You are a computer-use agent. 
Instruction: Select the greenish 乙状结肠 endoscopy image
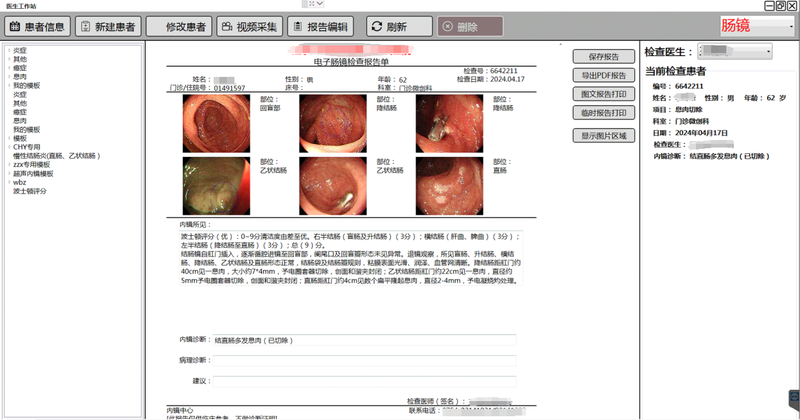(216, 186)
